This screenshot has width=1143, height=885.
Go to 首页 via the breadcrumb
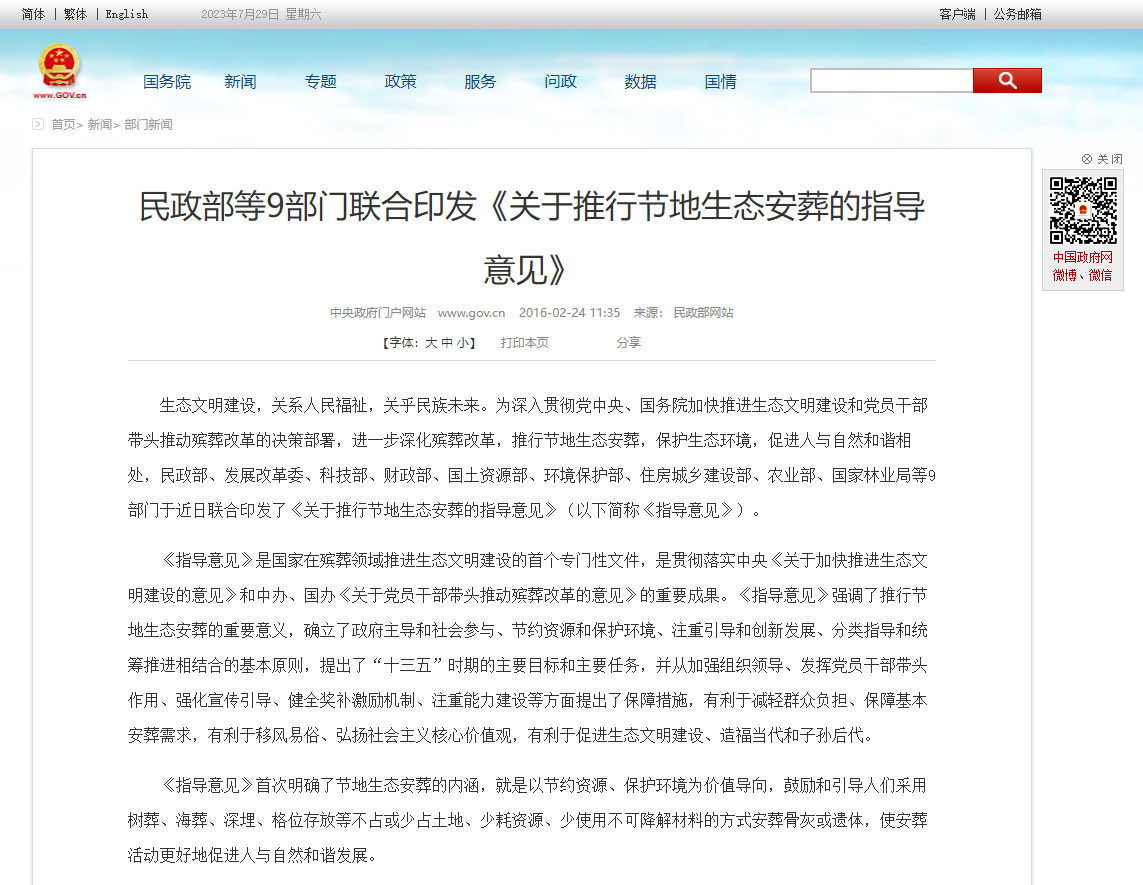pos(64,124)
